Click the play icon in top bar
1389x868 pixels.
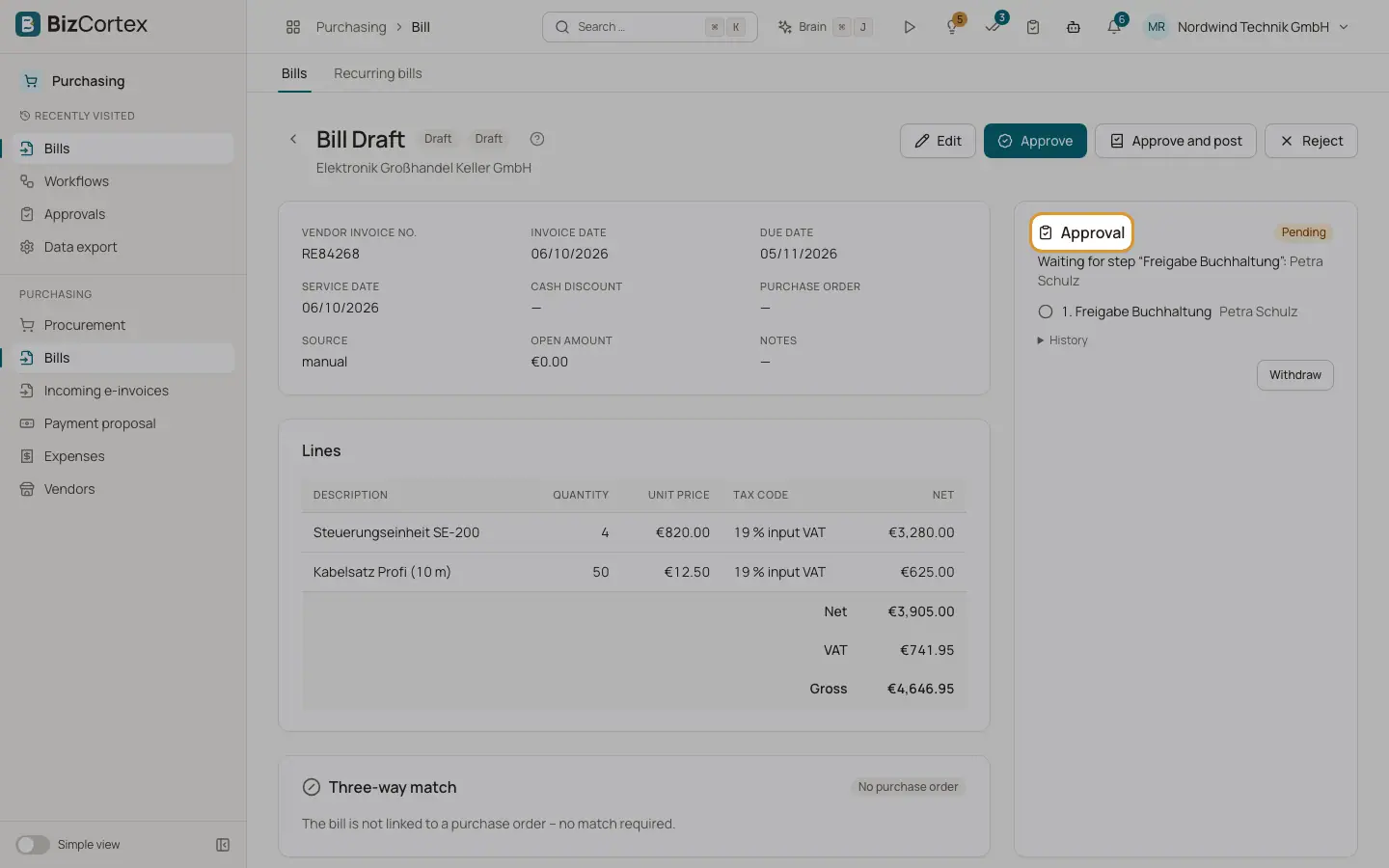coord(909,27)
